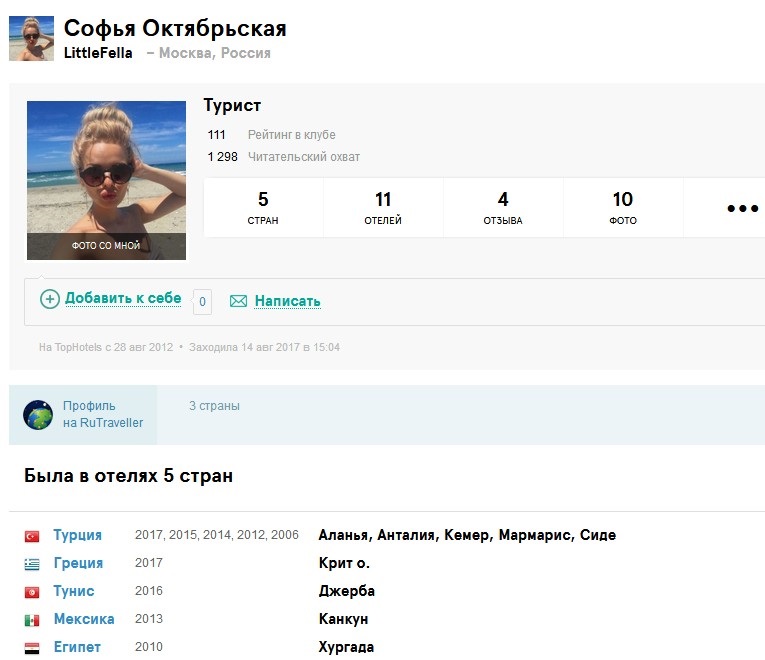Click the Tunisia flag icon

click(x=32, y=593)
